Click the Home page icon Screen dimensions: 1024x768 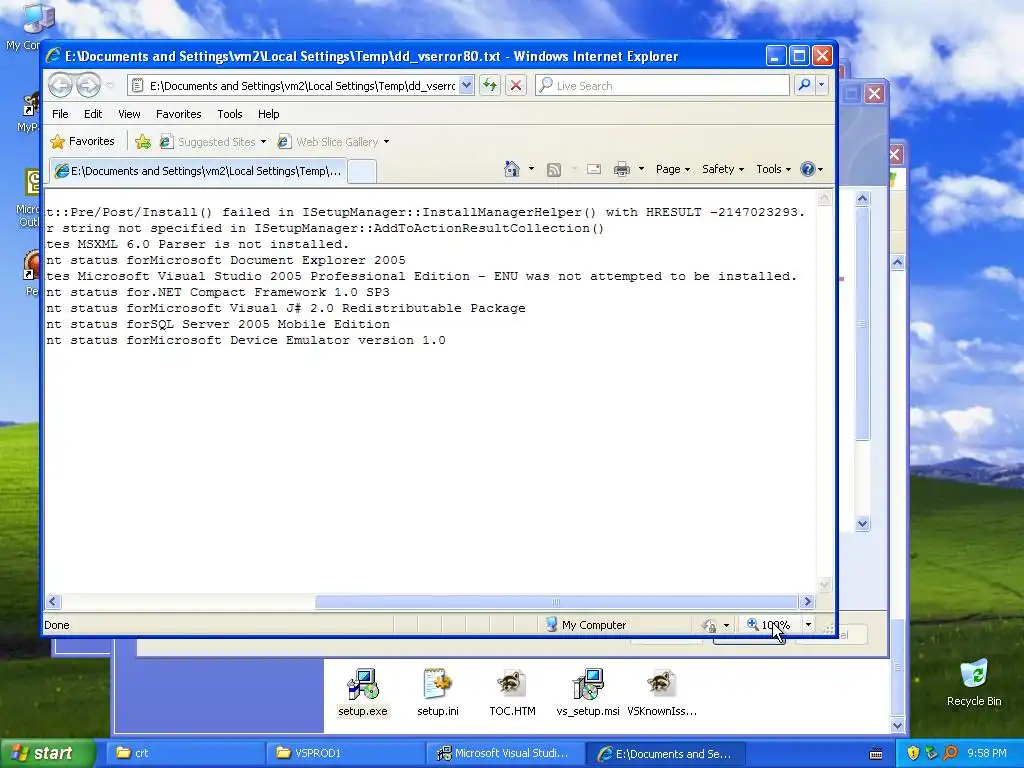click(511, 169)
